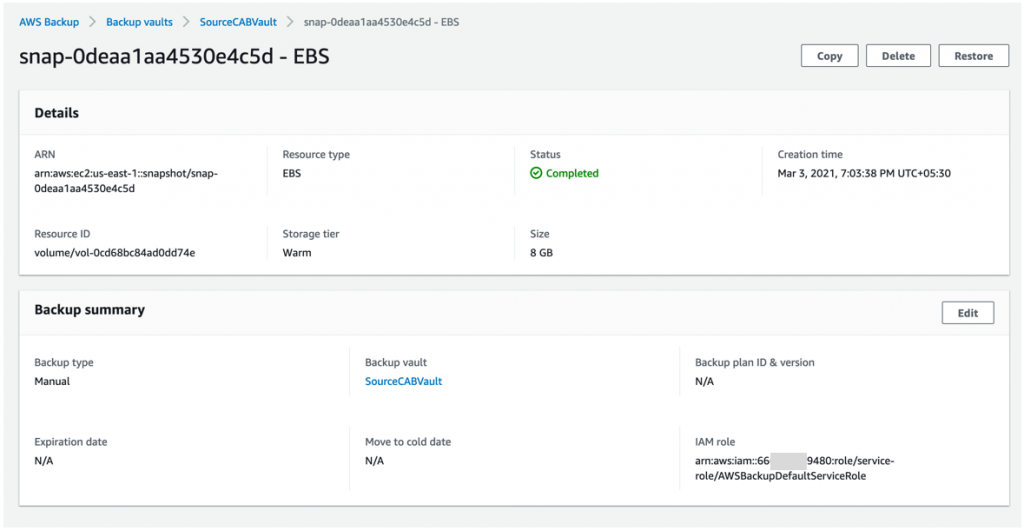Screen dimensions: 1024x531
Task: Click the page title snap-0deaa1aa4530e4c5d - EBS
Action: 174,57
